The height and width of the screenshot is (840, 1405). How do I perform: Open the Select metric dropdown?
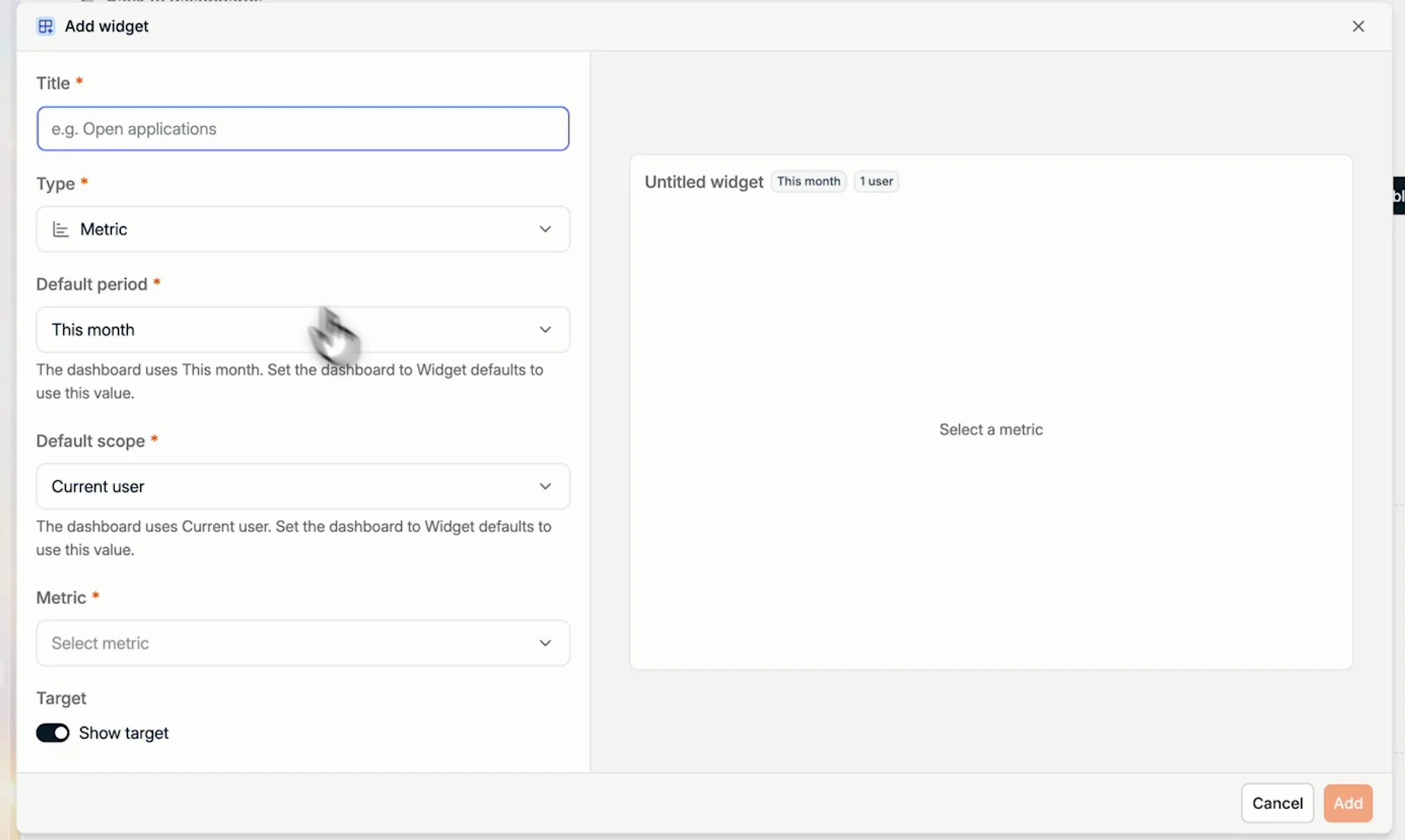(x=303, y=643)
